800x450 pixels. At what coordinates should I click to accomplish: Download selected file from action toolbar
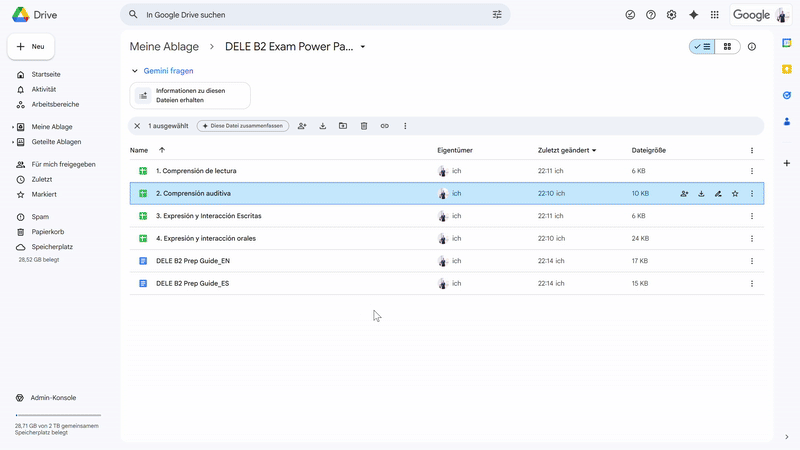coord(322,126)
